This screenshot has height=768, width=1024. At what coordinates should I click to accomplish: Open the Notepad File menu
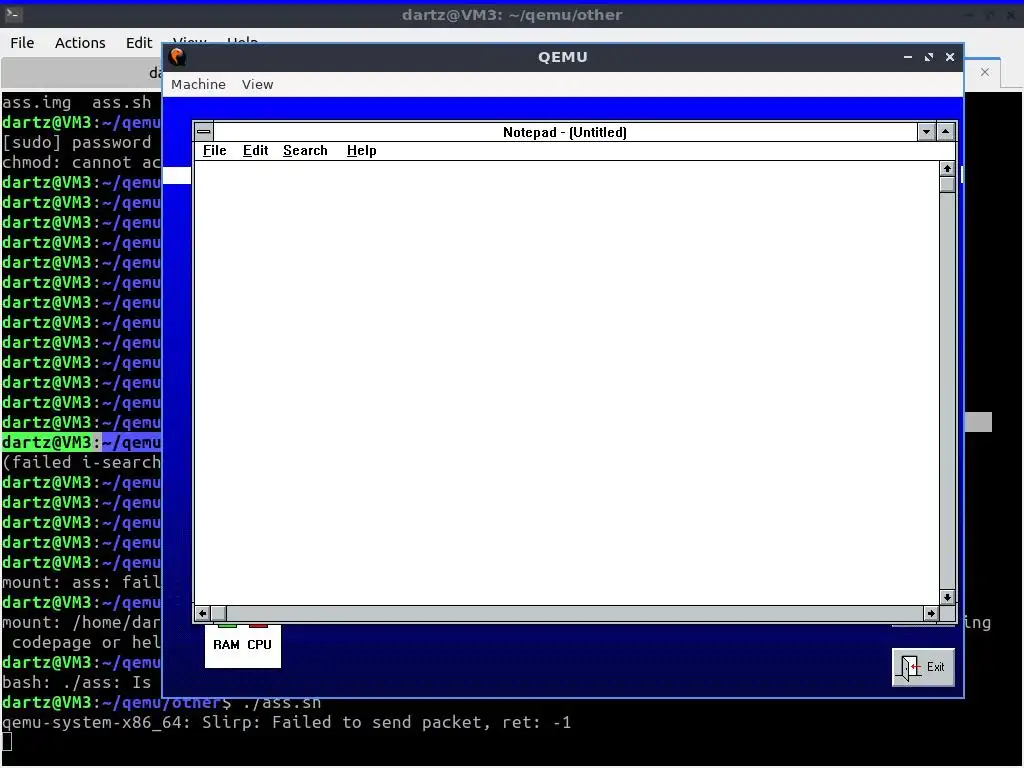pyautogui.click(x=214, y=151)
